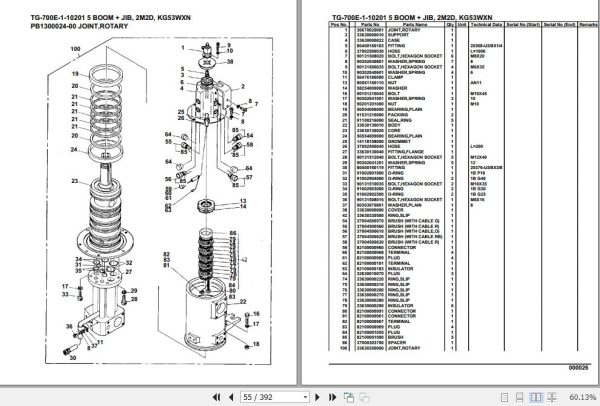Image resolution: width=600 pixels, height=406 pixels.
Task: Switch to single page view
Action: (x=504, y=397)
